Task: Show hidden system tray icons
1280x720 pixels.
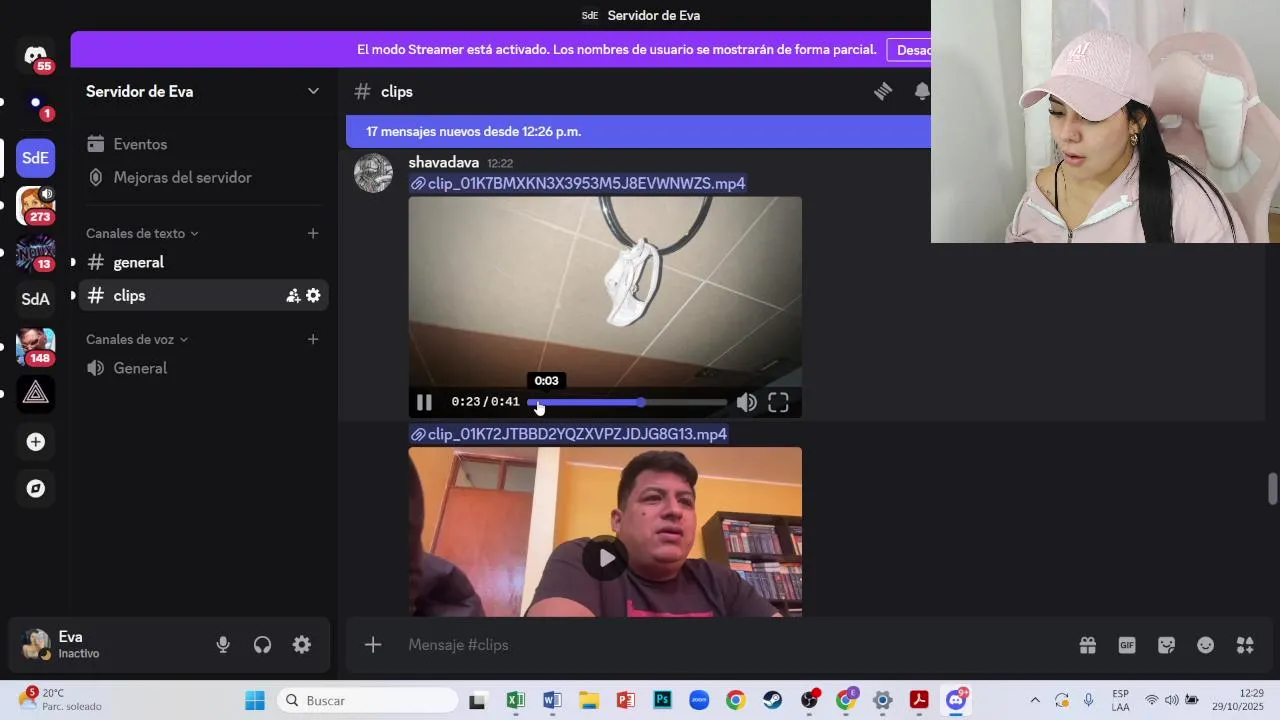Action: pos(1035,700)
